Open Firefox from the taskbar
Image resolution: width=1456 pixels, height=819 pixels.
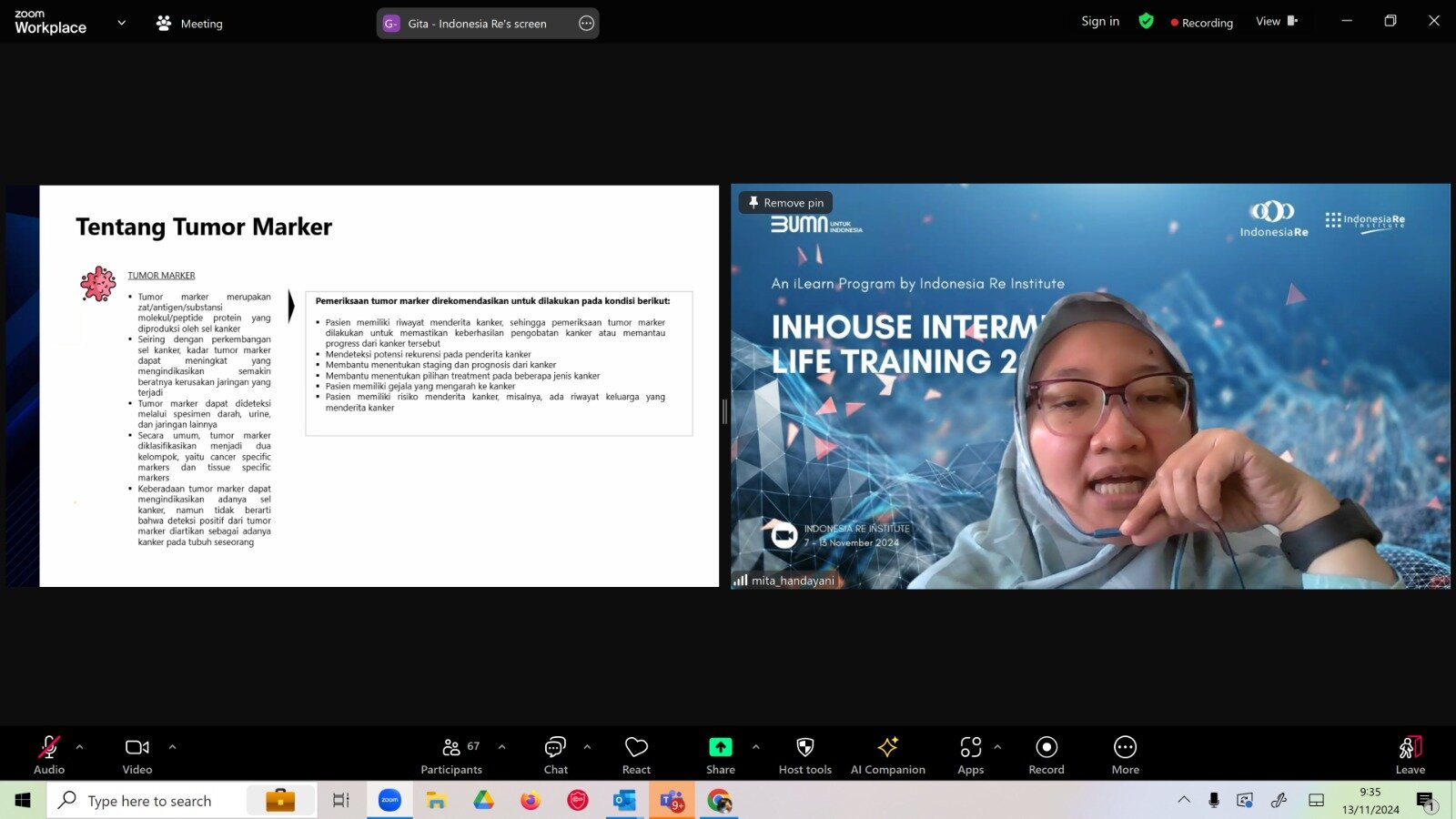531,801
